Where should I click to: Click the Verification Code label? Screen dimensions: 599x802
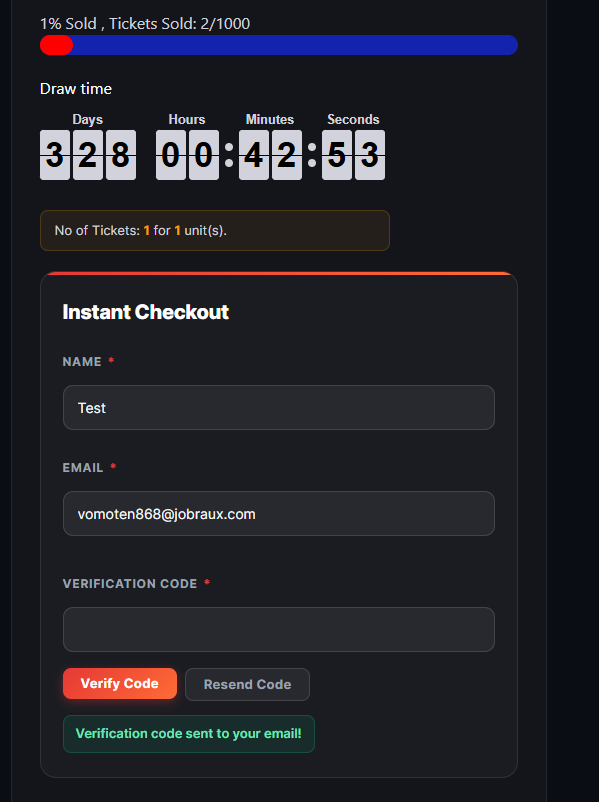point(130,584)
